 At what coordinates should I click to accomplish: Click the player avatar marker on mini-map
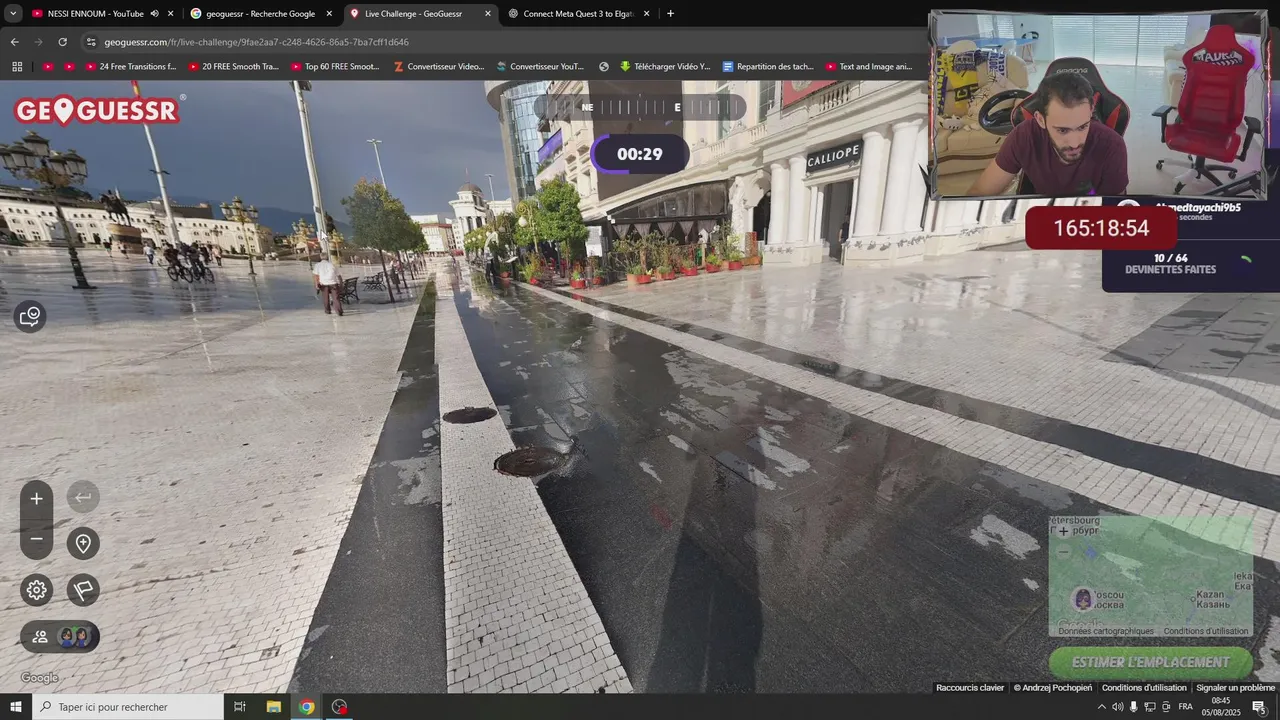(x=1082, y=599)
